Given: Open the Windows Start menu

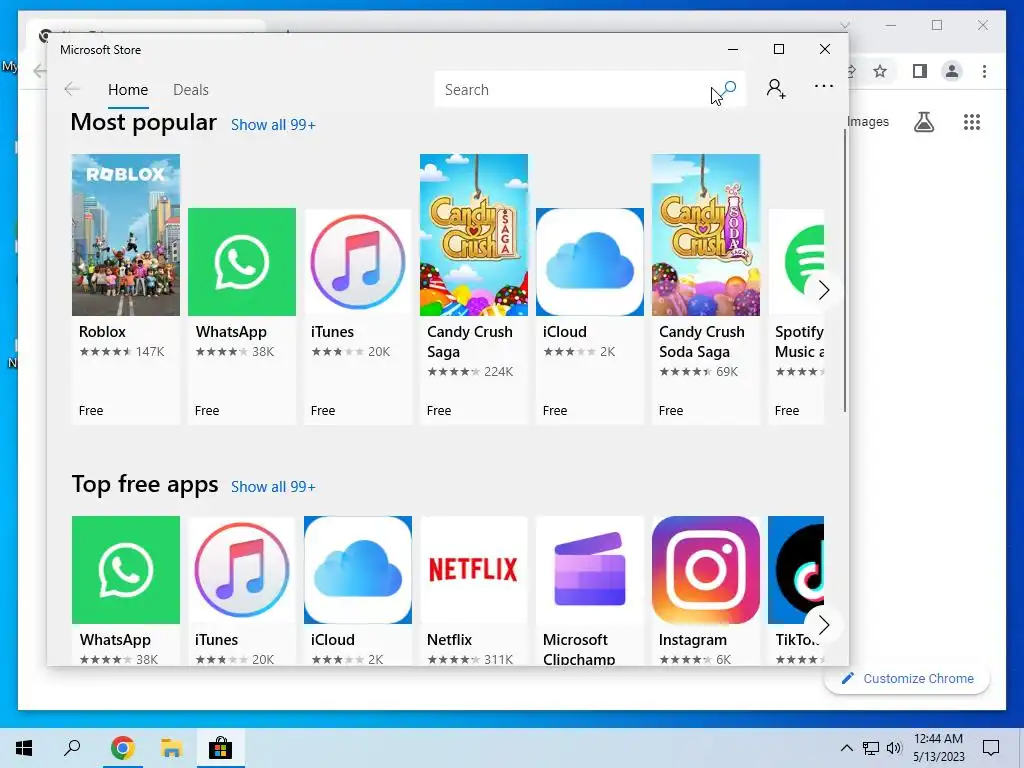Looking at the screenshot, I should coord(24,748).
